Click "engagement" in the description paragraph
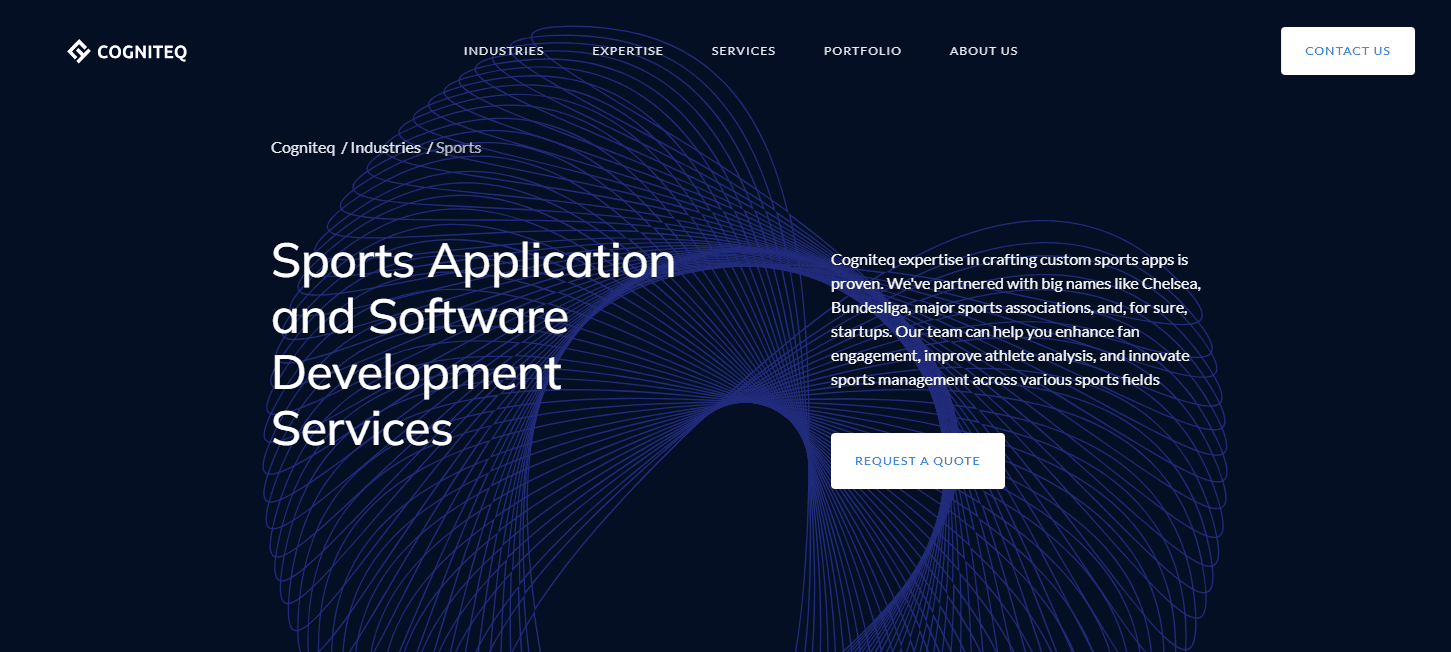This screenshot has height=652, width=1451. pyautogui.click(x=873, y=356)
